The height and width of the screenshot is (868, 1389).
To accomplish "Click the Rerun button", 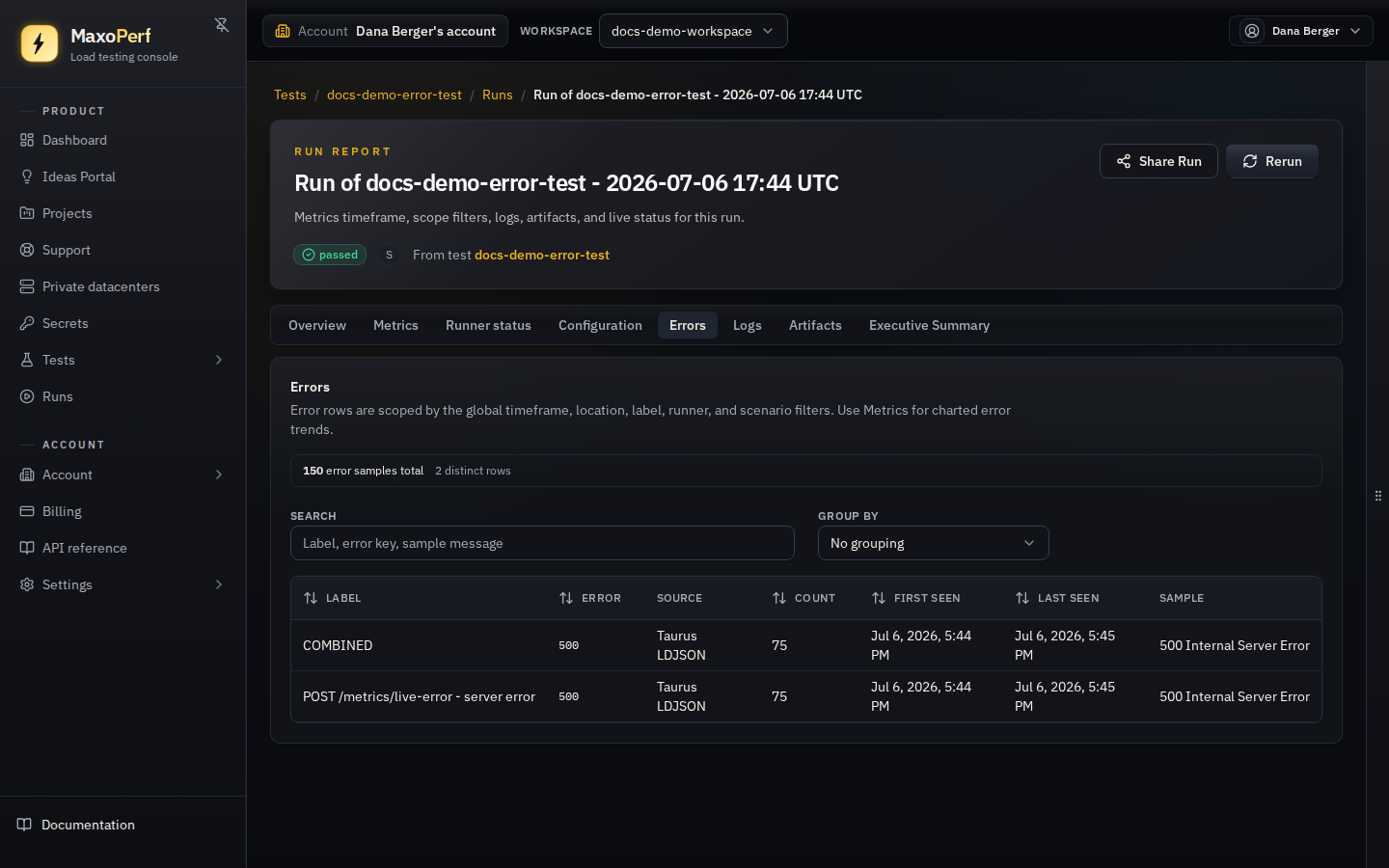I will (x=1271, y=161).
